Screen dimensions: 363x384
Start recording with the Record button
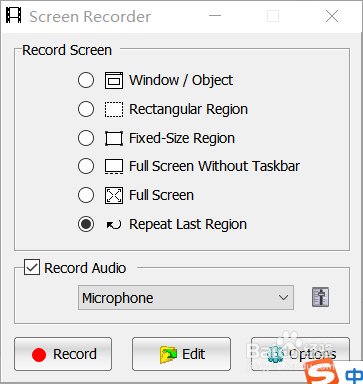(x=63, y=354)
